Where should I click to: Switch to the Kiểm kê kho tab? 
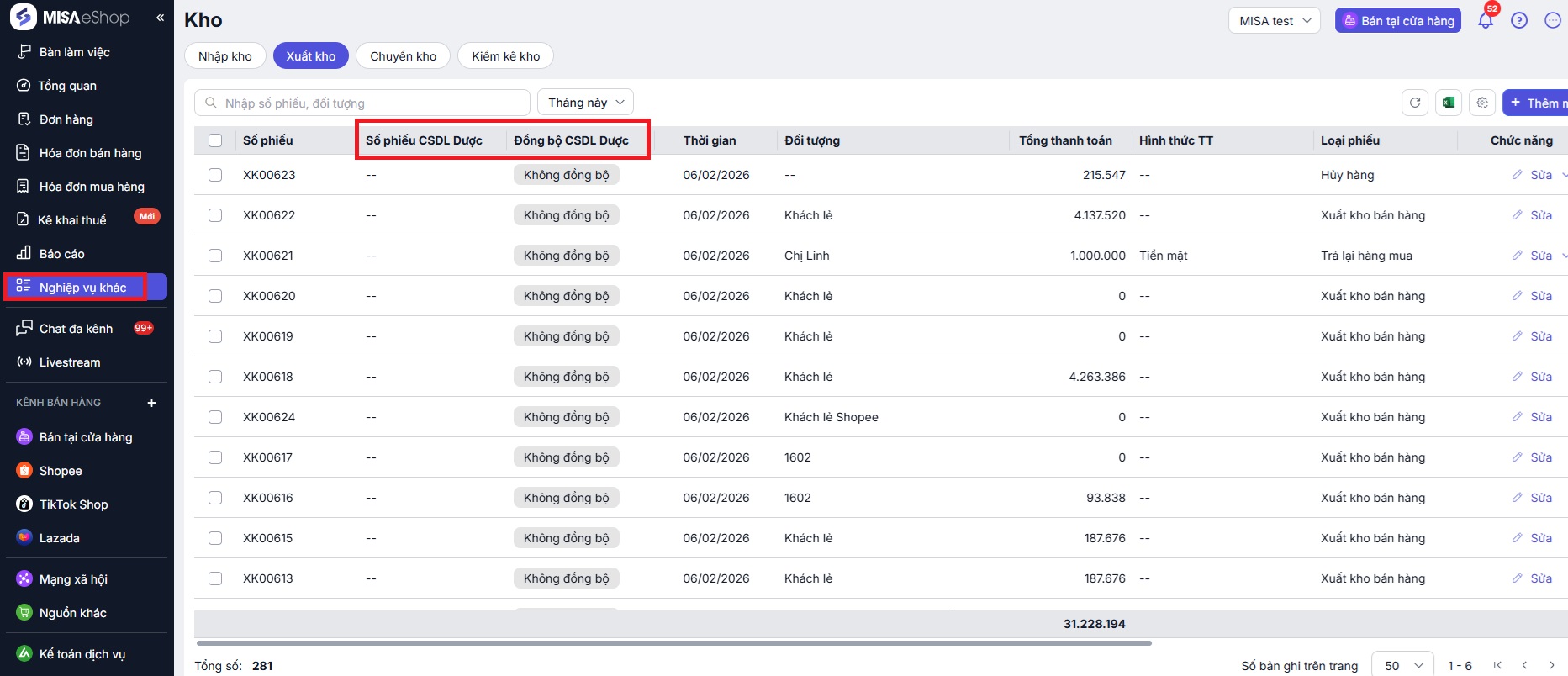point(506,56)
